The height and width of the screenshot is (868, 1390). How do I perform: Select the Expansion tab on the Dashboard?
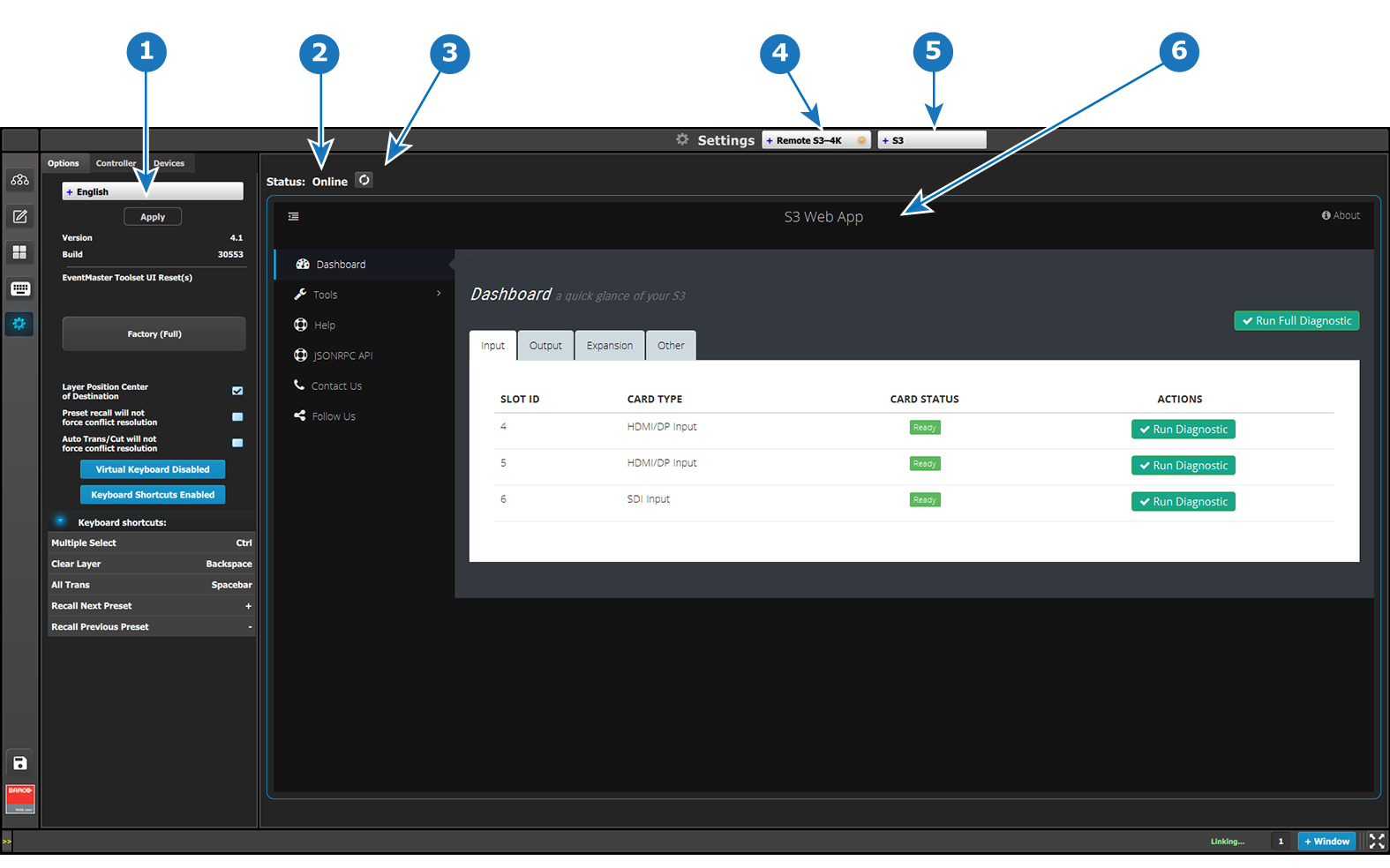click(x=610, y=346)
